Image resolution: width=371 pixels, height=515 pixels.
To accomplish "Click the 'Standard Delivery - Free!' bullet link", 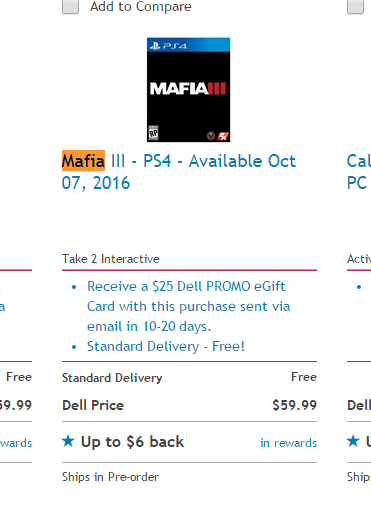I will 166,346.
